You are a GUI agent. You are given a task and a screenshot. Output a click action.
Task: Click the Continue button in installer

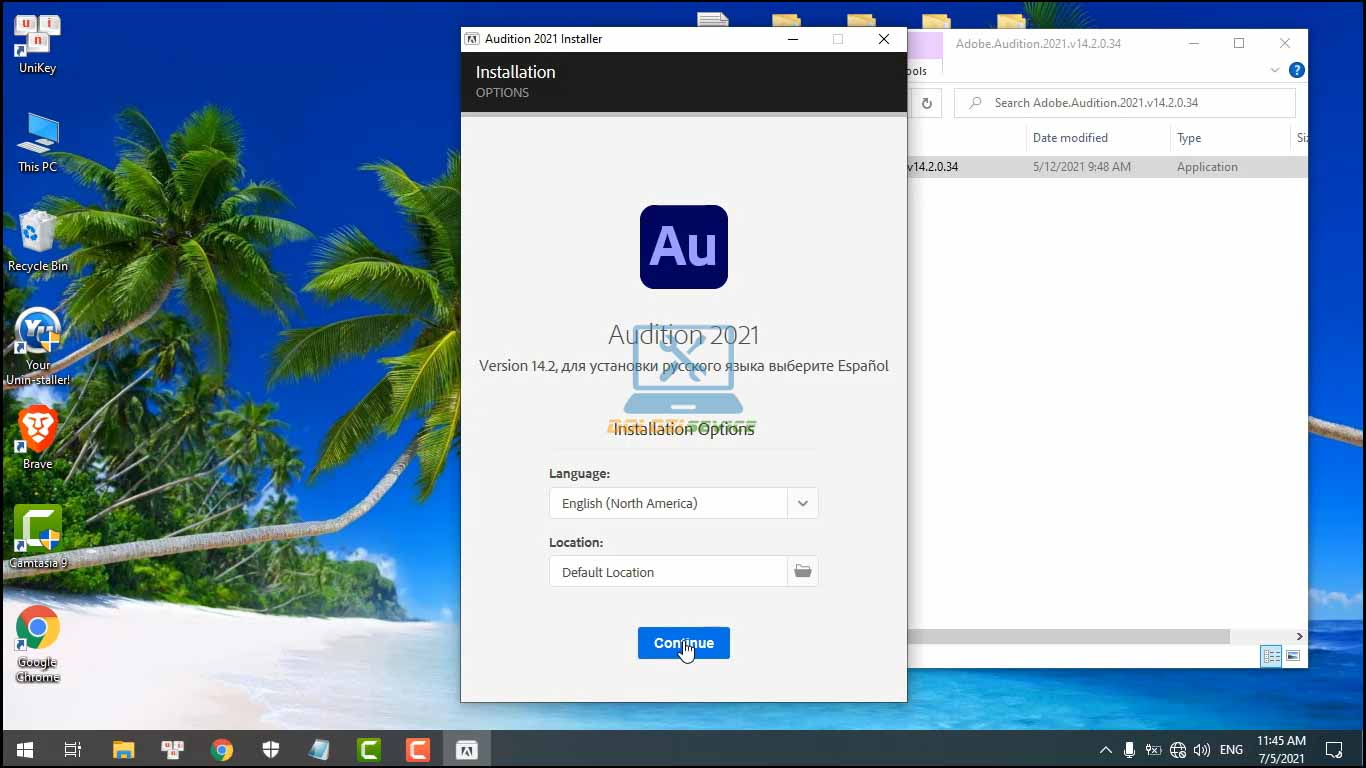click(683, 643)
